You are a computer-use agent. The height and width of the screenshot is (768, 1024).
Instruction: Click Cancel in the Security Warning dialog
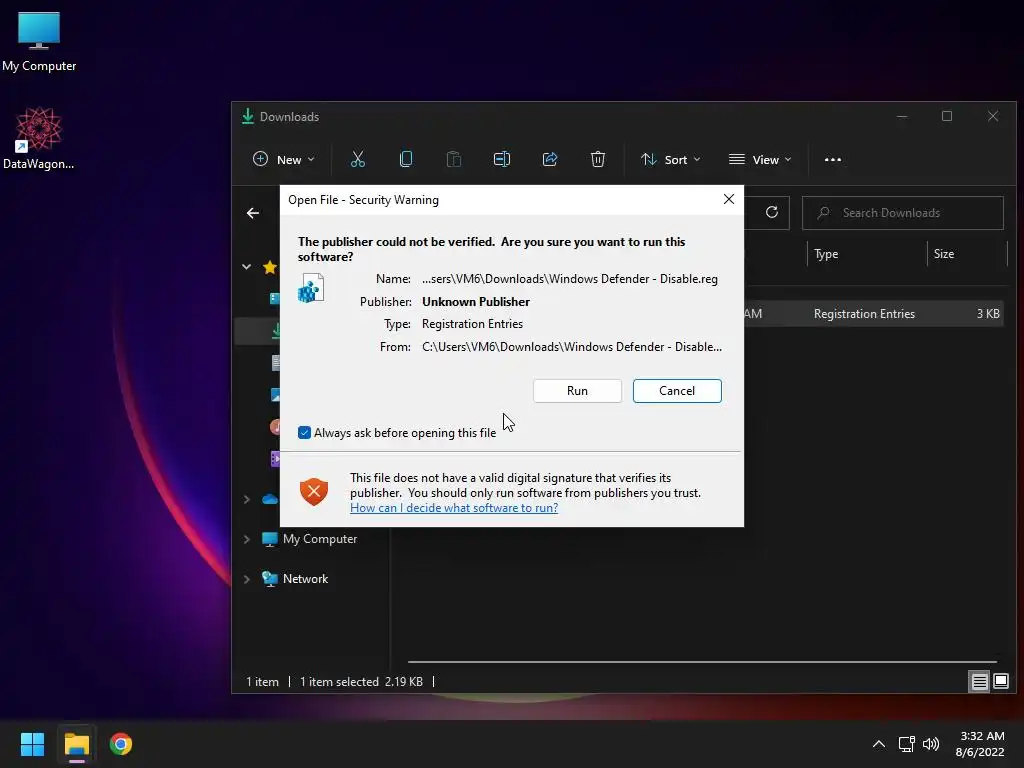click(x=677, y=391)
